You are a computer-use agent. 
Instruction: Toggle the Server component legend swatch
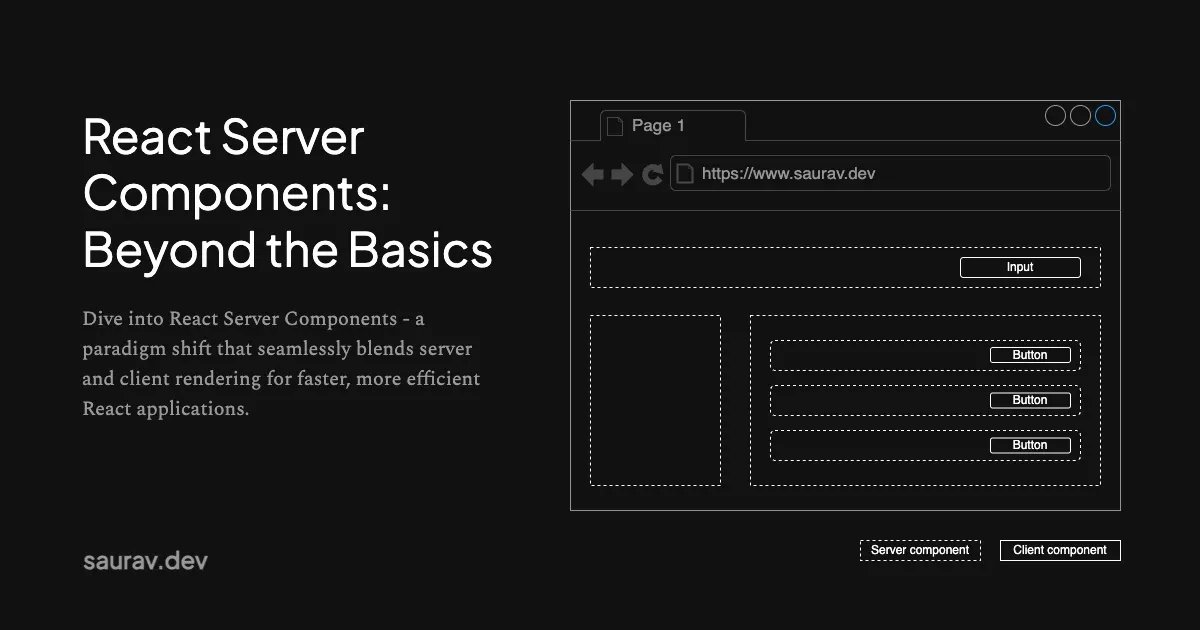click(x=920, y=550)
